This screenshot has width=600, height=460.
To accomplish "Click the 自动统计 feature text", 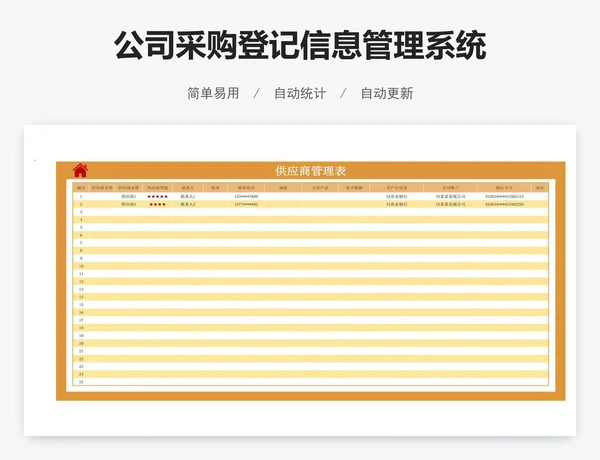I will click(300, 93).
